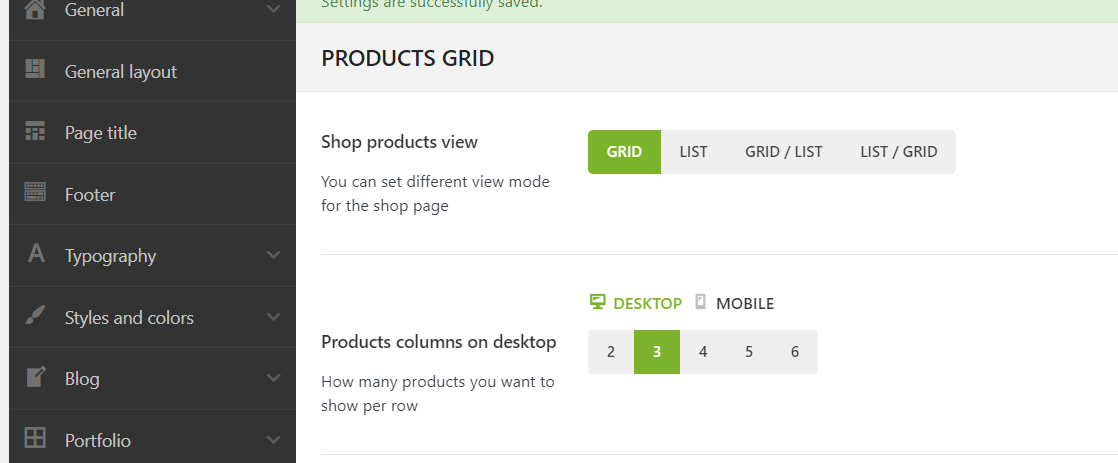Screen dimensions: 1118x463
Task: Expand the Styles and colors chevron
Action: pos(274,317)
